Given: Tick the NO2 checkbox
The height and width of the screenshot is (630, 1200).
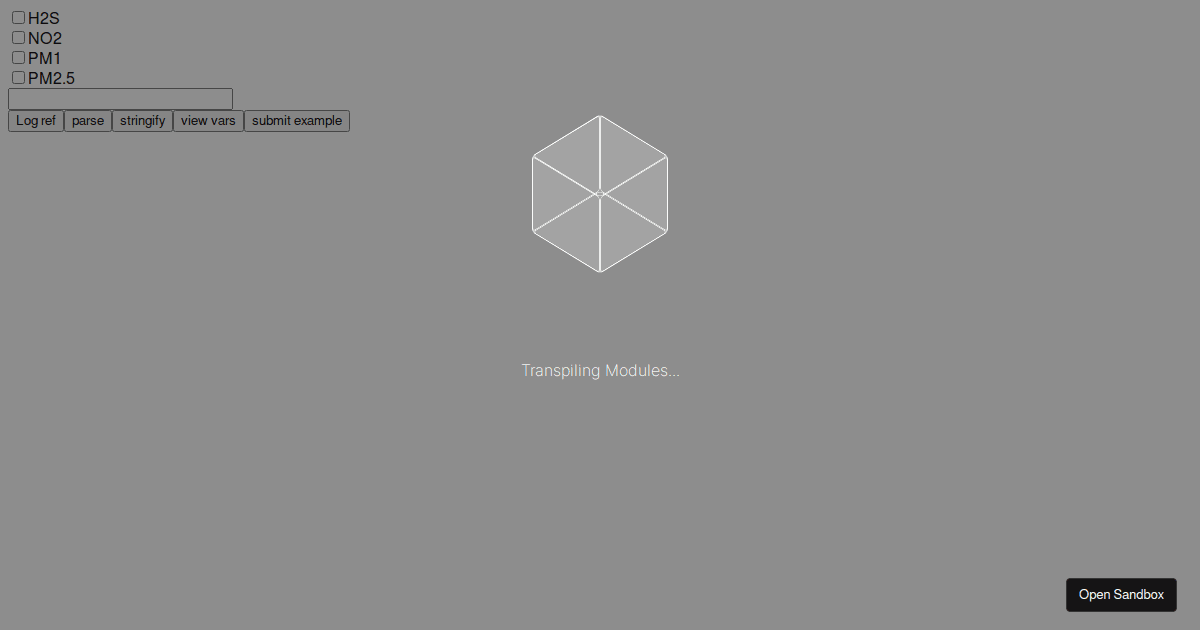Looking at the screenshot, I should click(x=18, y=38).
